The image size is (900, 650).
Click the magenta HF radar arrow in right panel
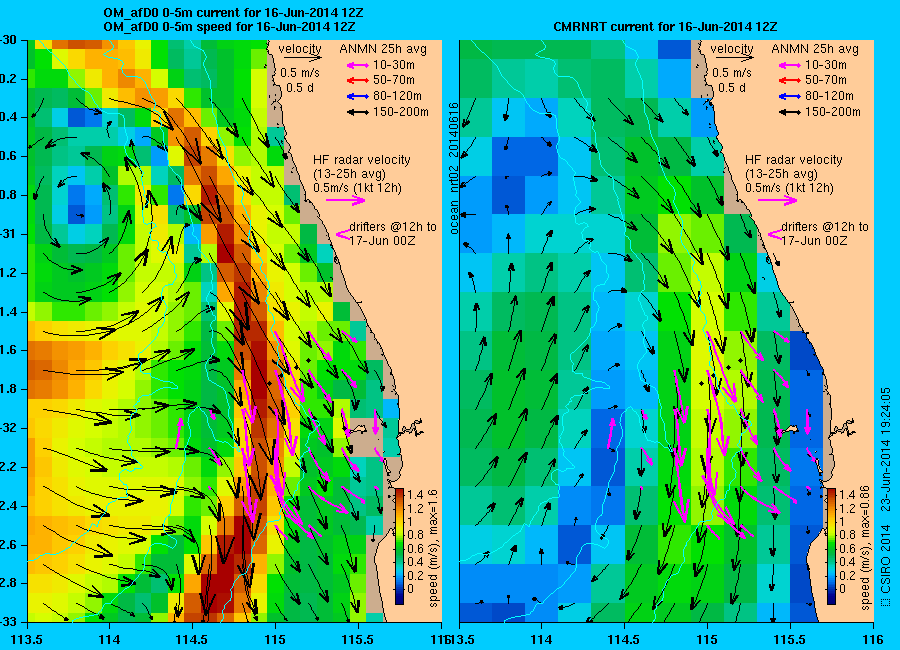click(778, 200)
